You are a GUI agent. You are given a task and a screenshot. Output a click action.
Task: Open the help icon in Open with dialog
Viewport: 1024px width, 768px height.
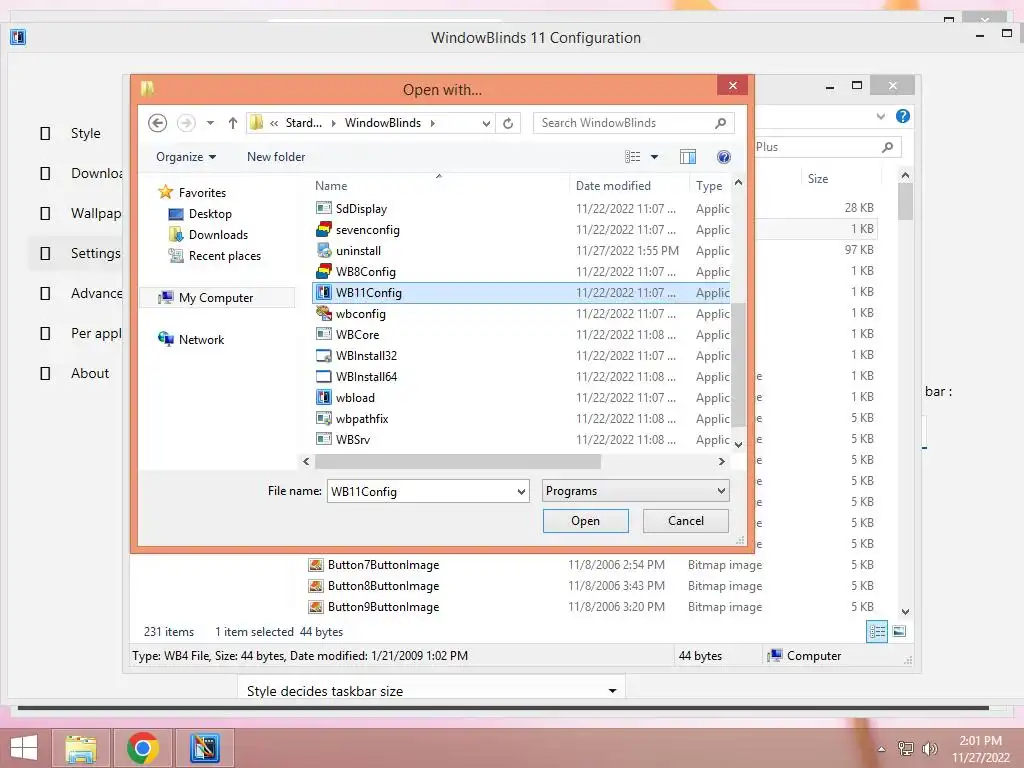point(723,157)
